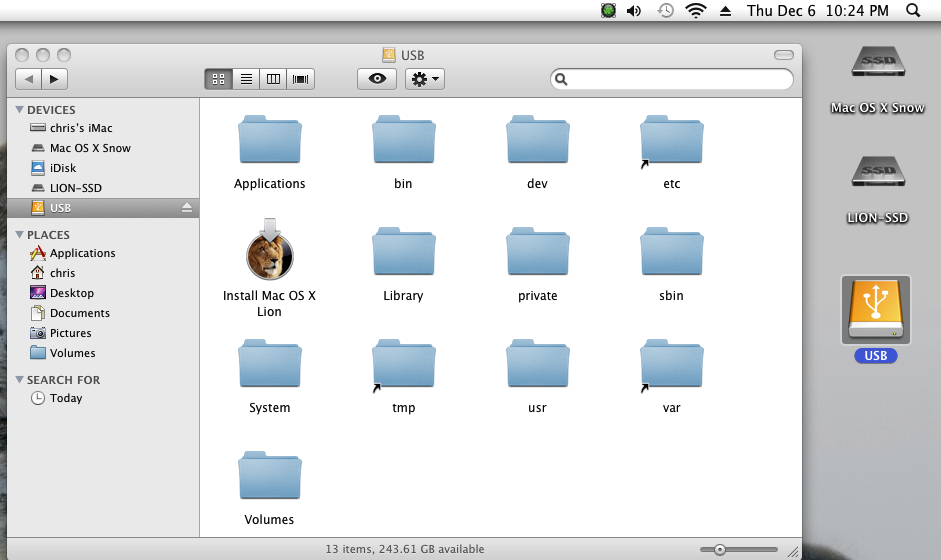Select the private folder
Viewport: 941px width, 560px height.
tap(537, 251)
